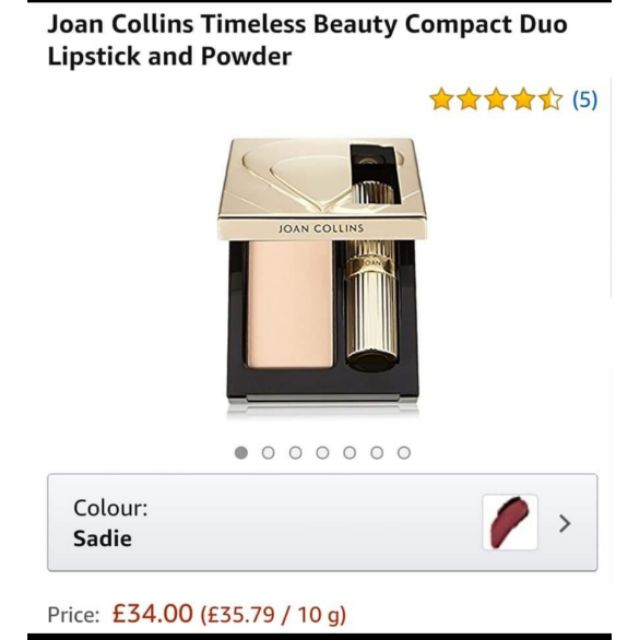Image resolution: width=640 pixels, height=640 pixels.
Task: Click the Sadie colour name label
Action: tap(102, 538)
